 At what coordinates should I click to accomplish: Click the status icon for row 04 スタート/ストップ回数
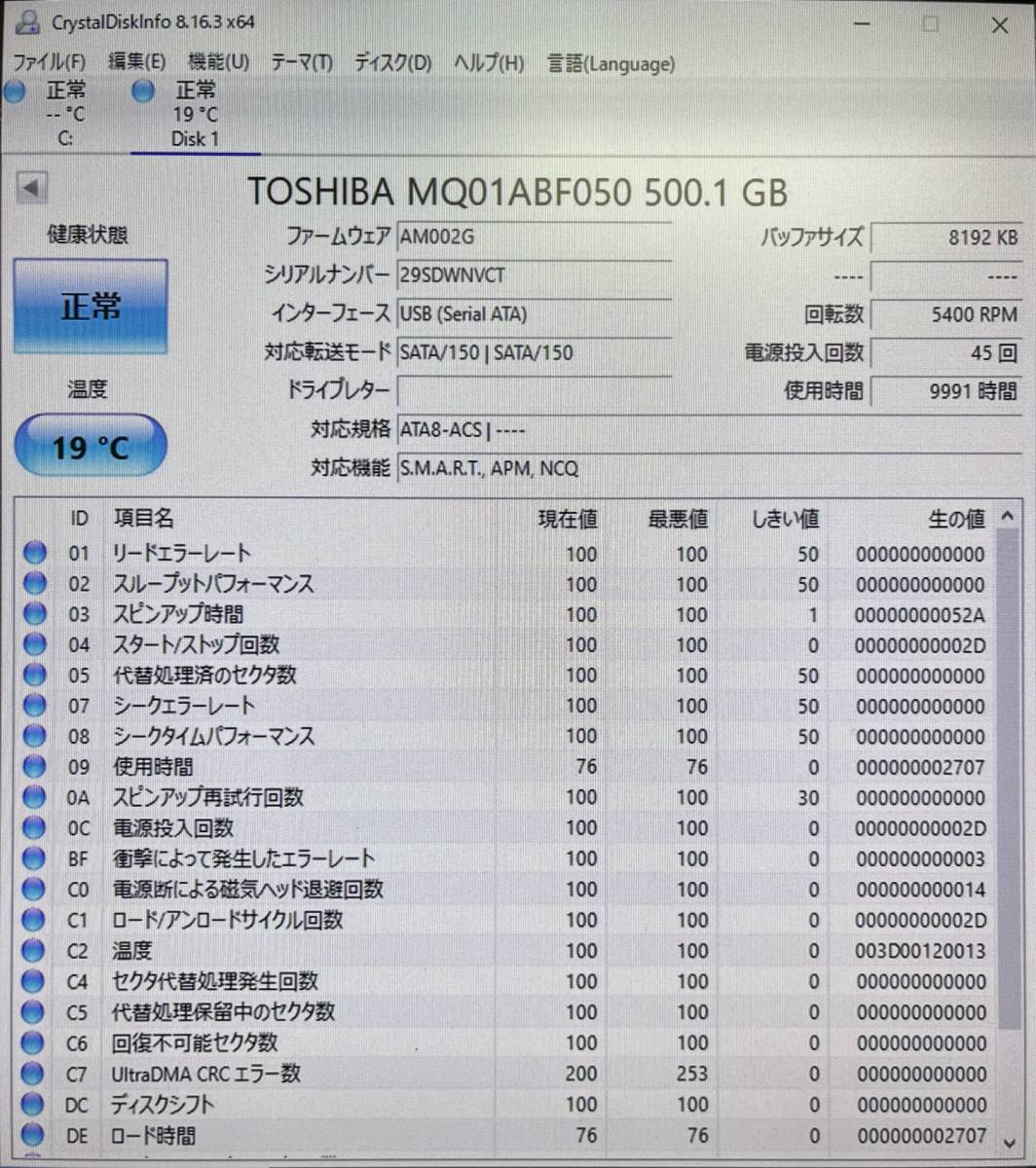coord(35,644)
